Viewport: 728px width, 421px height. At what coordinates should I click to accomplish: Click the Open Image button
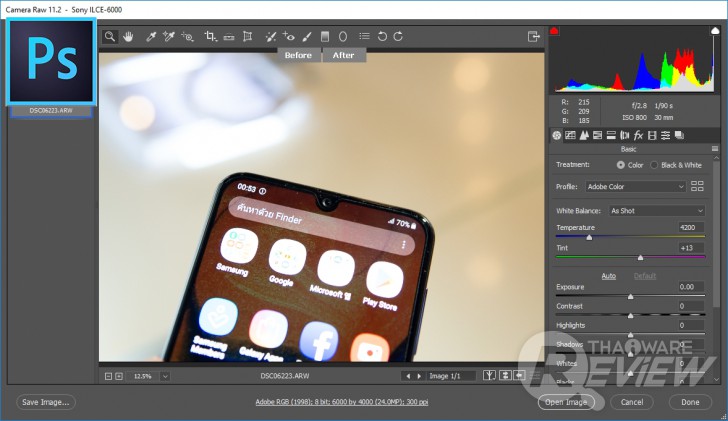[x=566, y=402]
